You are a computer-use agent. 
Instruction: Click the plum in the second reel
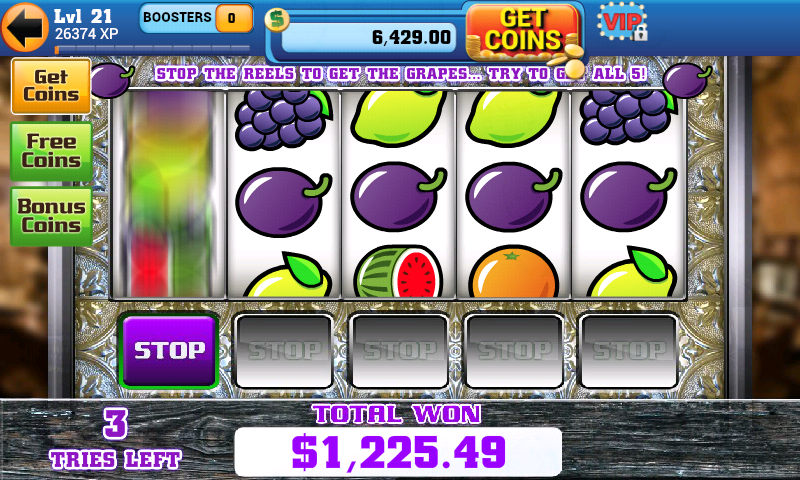click(x=284, y=201)
